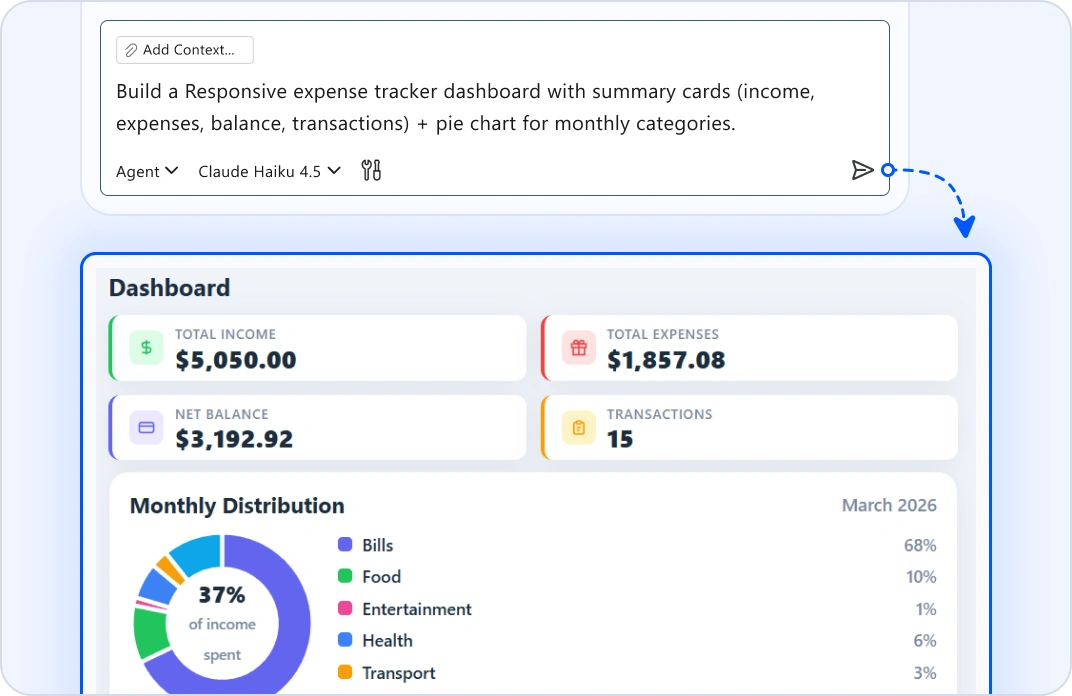Open the Claude Haiku 4.5 model dropdown
This screenshot has height=696, width=1072.
coord(269,171)
